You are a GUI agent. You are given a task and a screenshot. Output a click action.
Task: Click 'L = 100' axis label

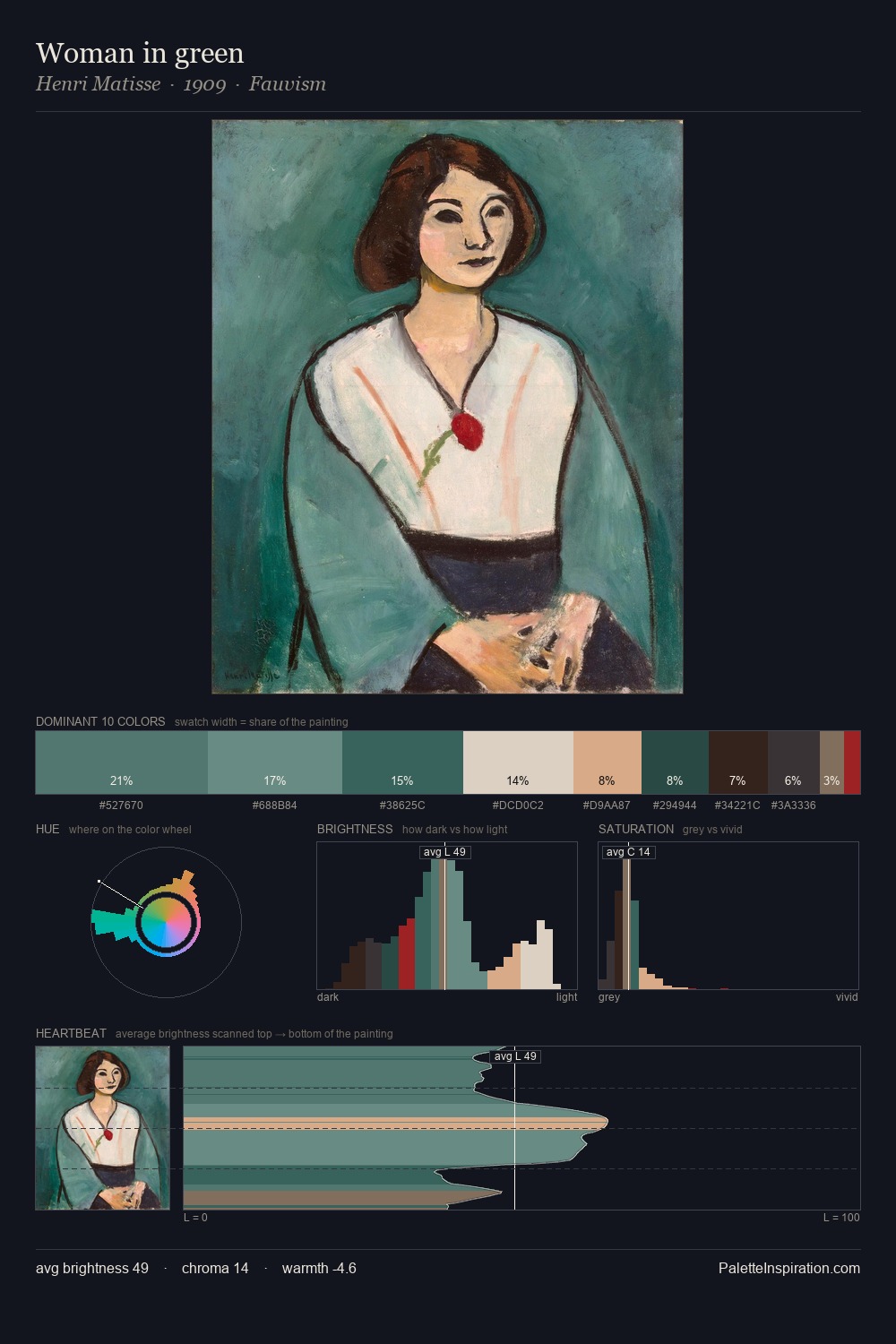[841, 1218]
